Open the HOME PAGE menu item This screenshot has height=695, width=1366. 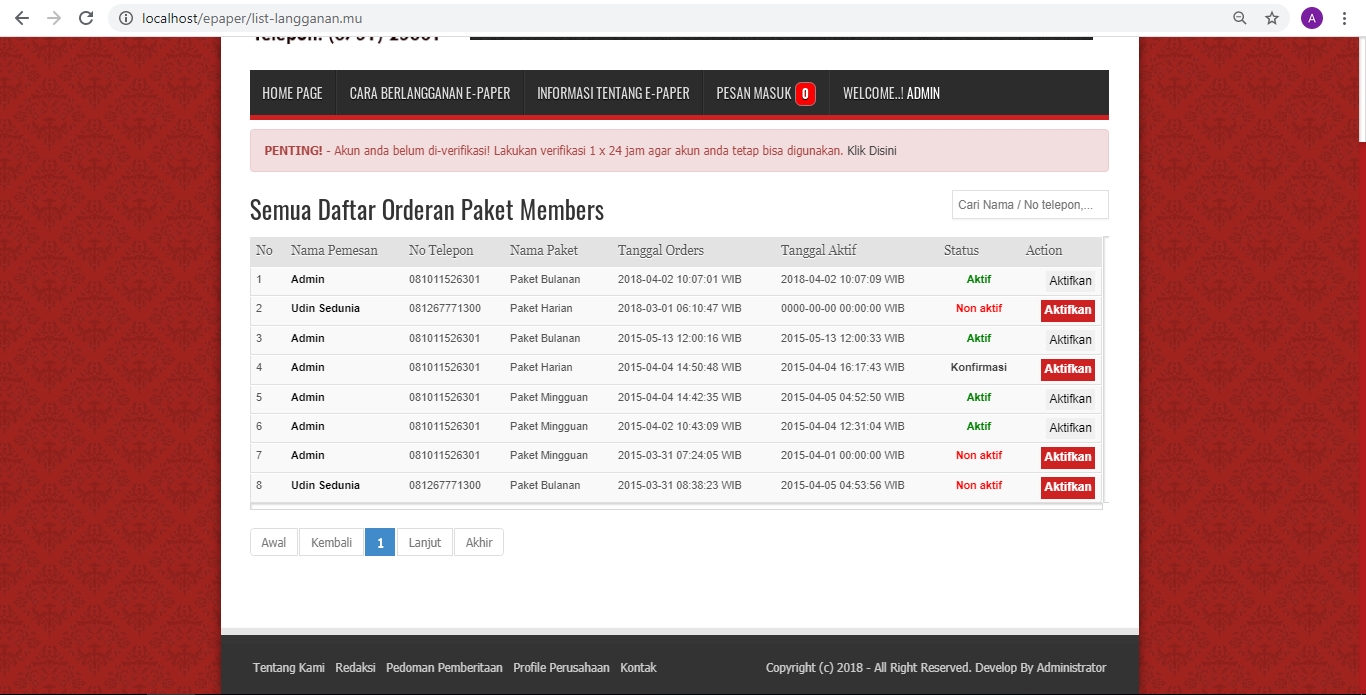click(x=292, y=94)
